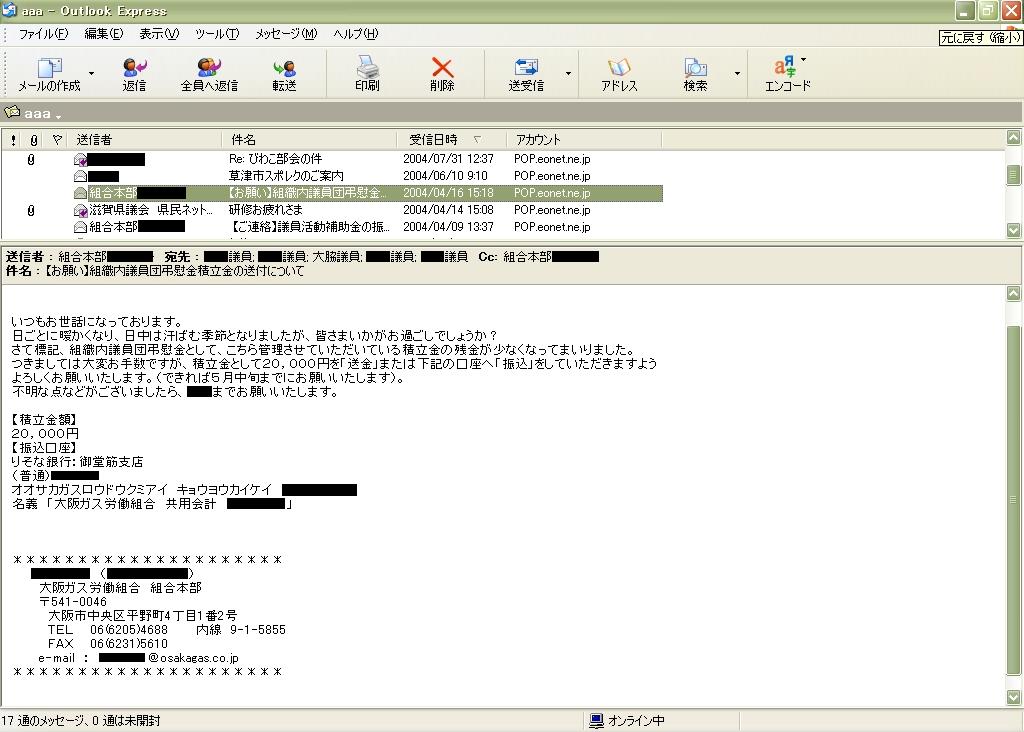
Task: Click the オンライン中 status text
Action: (636, 720)
